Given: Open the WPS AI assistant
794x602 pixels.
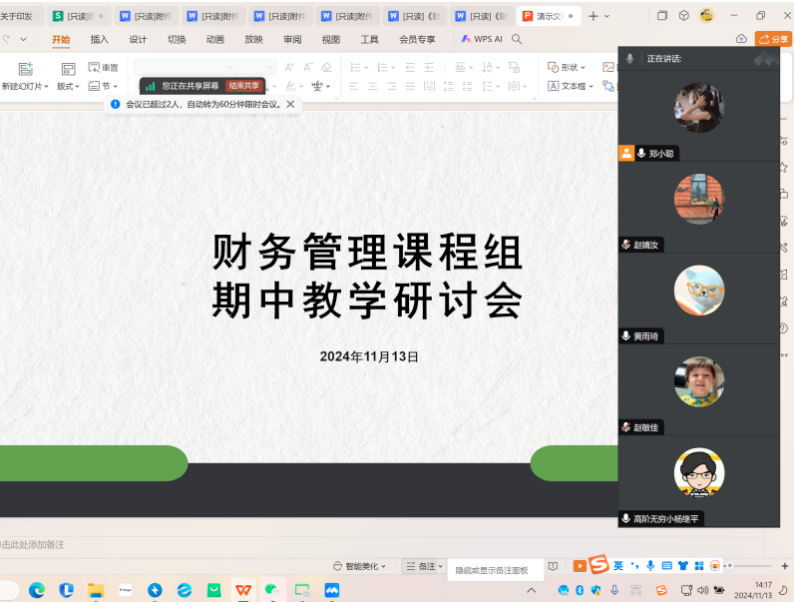Looking at the screenshot, I should (481, 39).
